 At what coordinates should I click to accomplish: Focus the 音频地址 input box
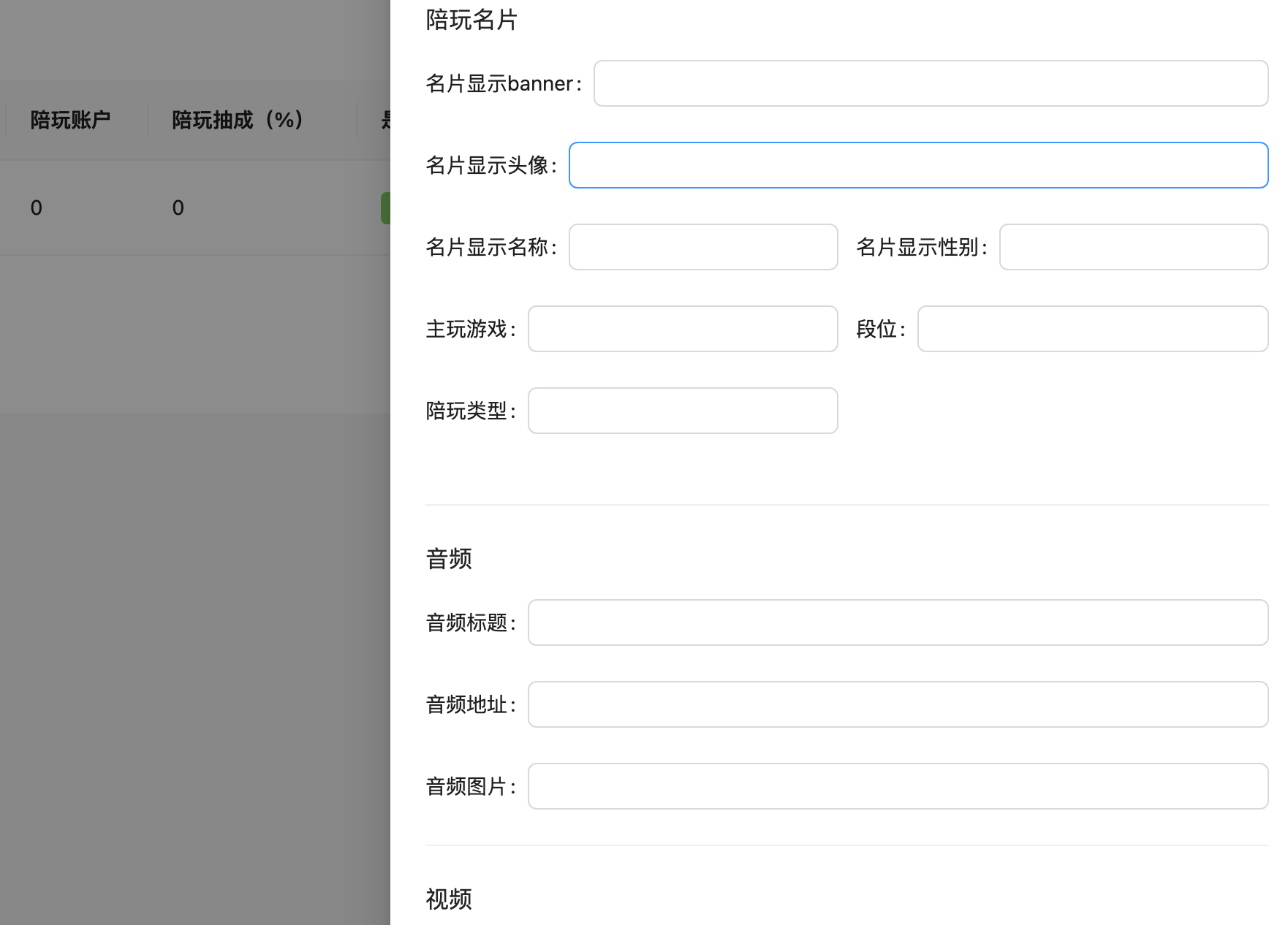tap(898, 704)
